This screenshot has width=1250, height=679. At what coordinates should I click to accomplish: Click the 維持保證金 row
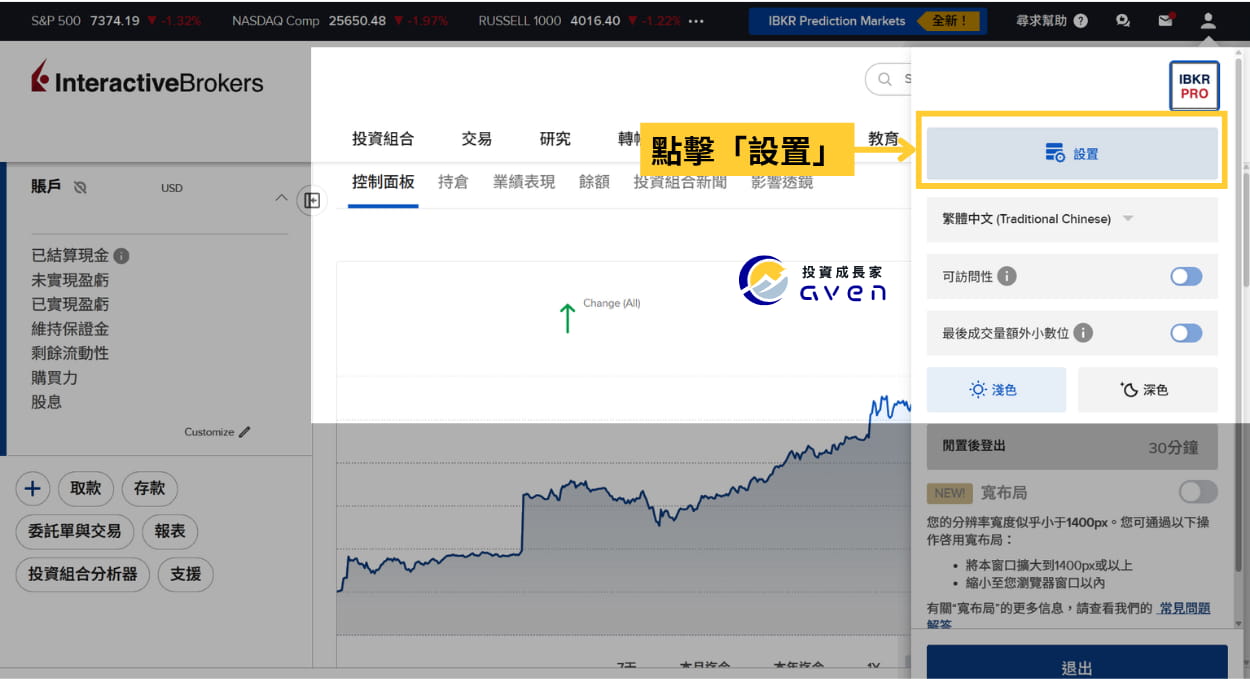70,329
